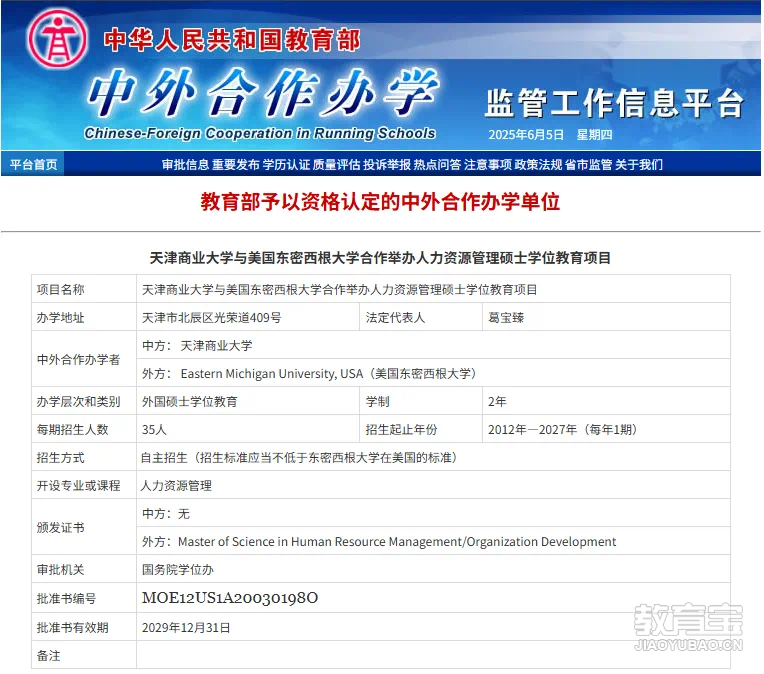Select the 中外合作办学者 label cell
This screenshot has width=764, height=674.
coord(84,360)
